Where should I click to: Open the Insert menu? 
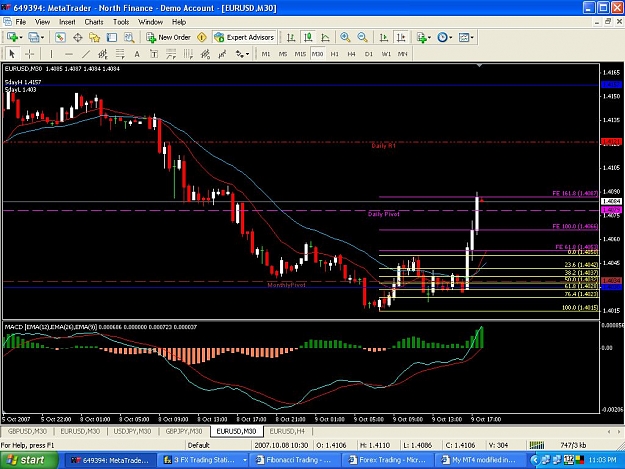pyautogui.click(x=67, y=22)
